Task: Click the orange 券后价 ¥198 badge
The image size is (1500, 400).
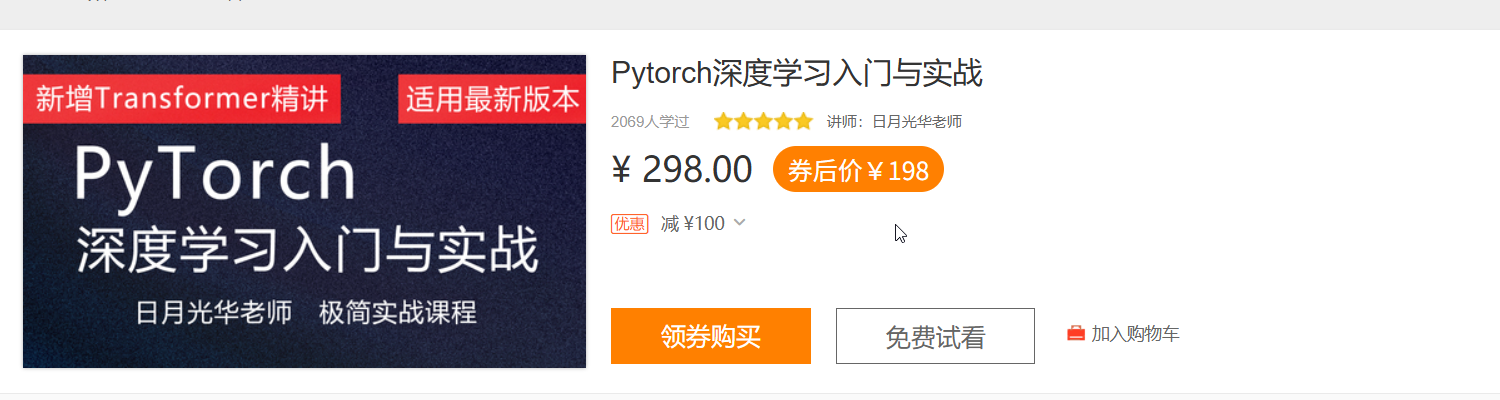Action: pyautogui.click(x=858, y=170)
